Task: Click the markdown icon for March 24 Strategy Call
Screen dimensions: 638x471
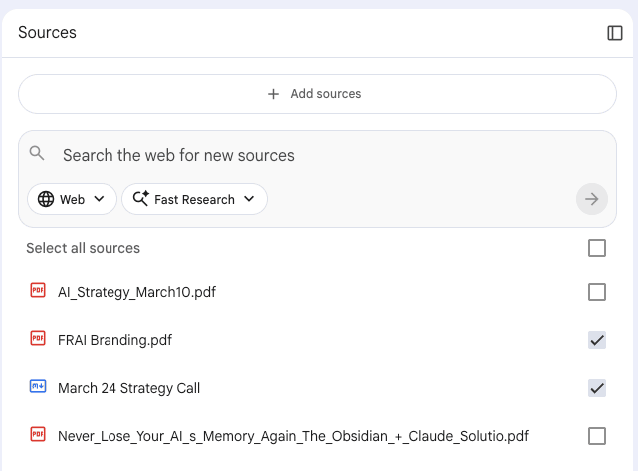Action: tap(38, 387)
